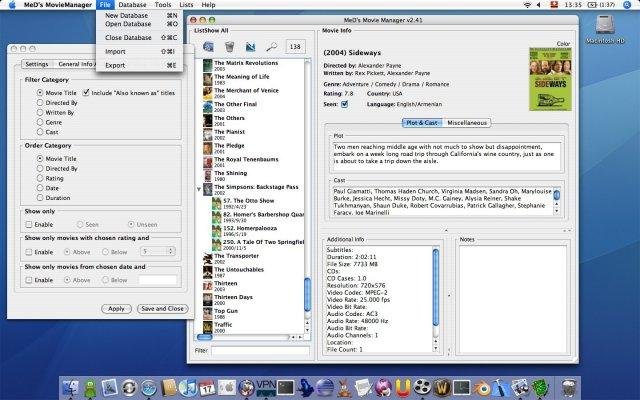
Task: Open the blue frog dock icon
Action: coord(305,388)
